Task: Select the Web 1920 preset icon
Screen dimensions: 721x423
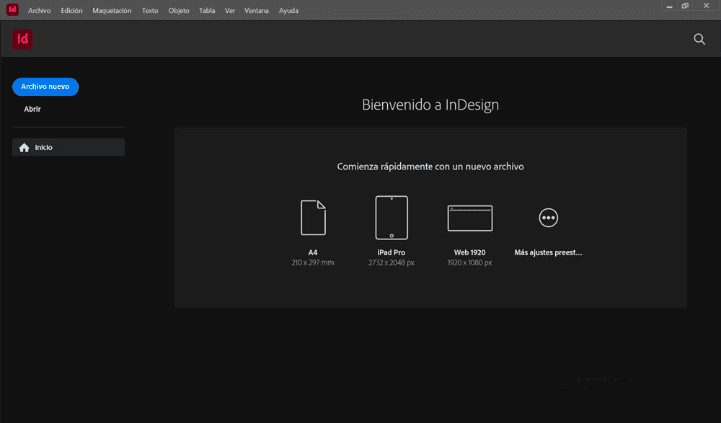Action: tap(469, 218)
